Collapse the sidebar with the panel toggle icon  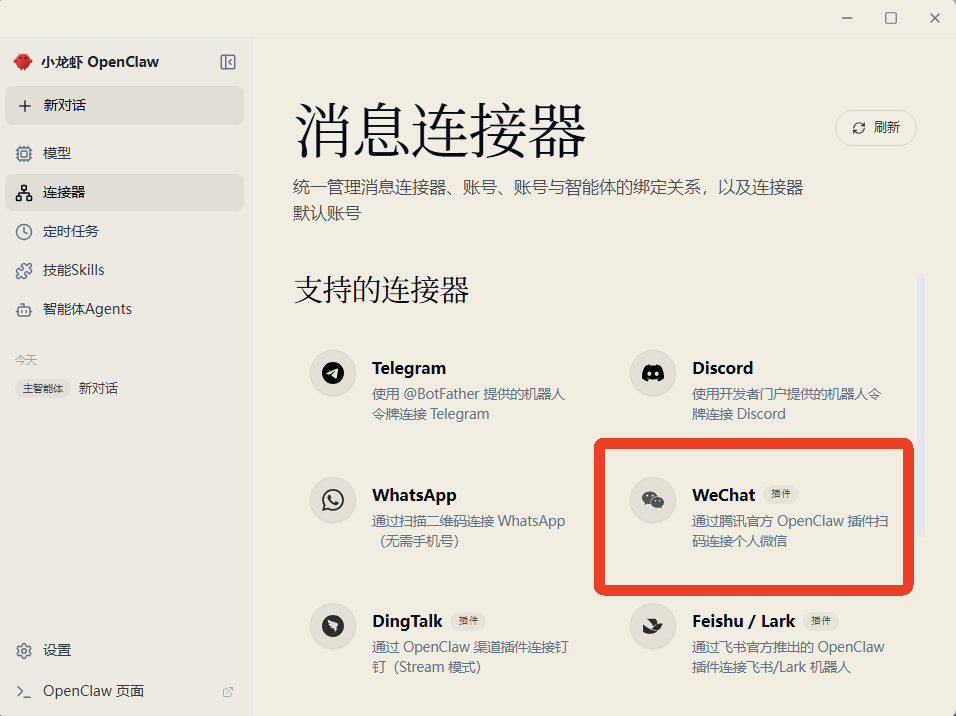(228, 62)
